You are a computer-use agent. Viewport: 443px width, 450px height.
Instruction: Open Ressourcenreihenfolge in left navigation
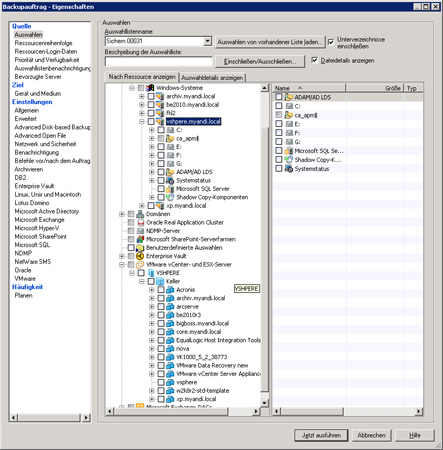click(43, 43)
